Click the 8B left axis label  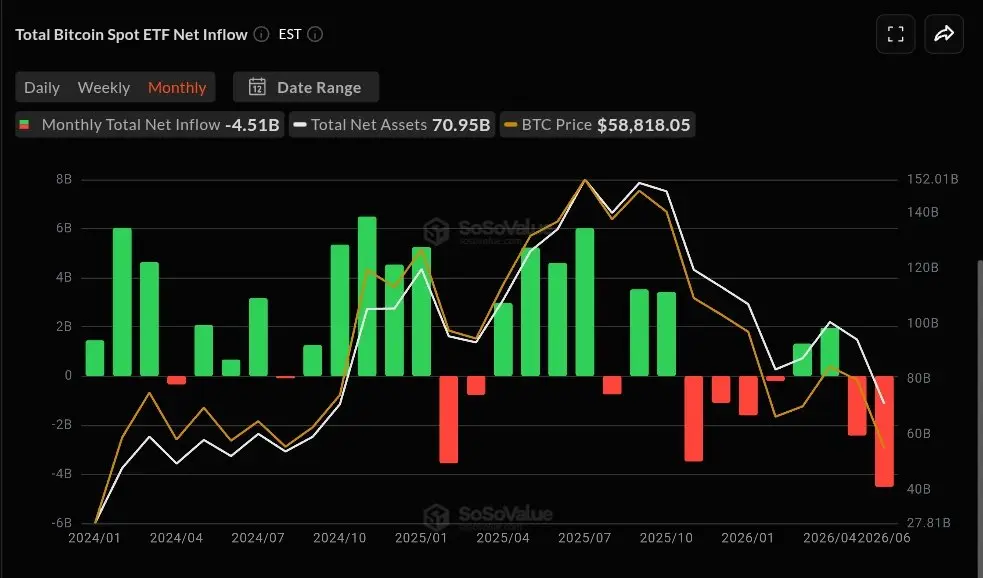[64, 179]
